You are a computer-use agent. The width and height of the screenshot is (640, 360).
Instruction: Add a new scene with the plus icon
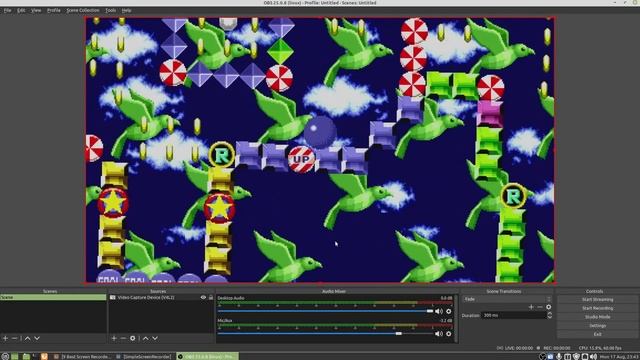click(5, 338)
